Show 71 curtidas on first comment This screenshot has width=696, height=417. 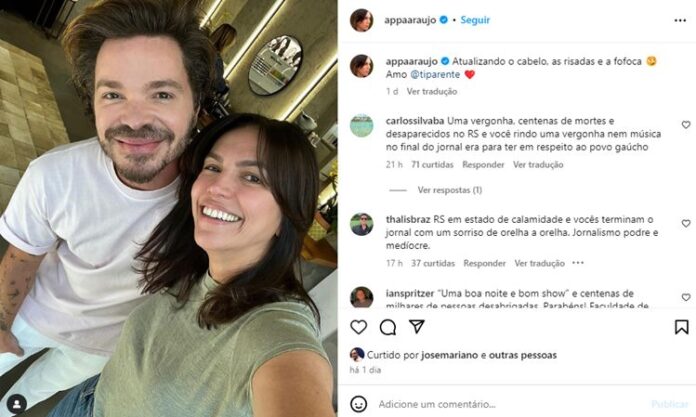(x=432, y=165)
